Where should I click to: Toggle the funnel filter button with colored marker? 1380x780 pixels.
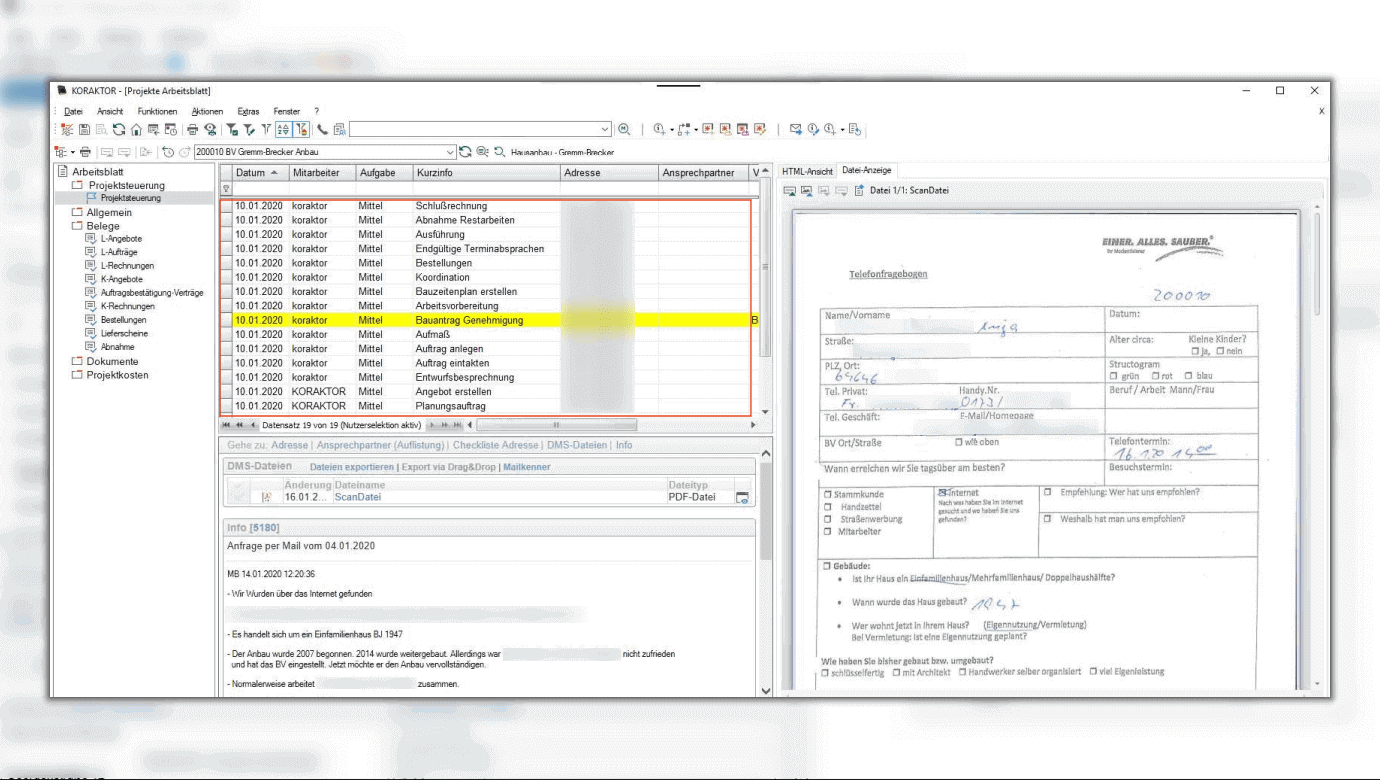(302, 129)
